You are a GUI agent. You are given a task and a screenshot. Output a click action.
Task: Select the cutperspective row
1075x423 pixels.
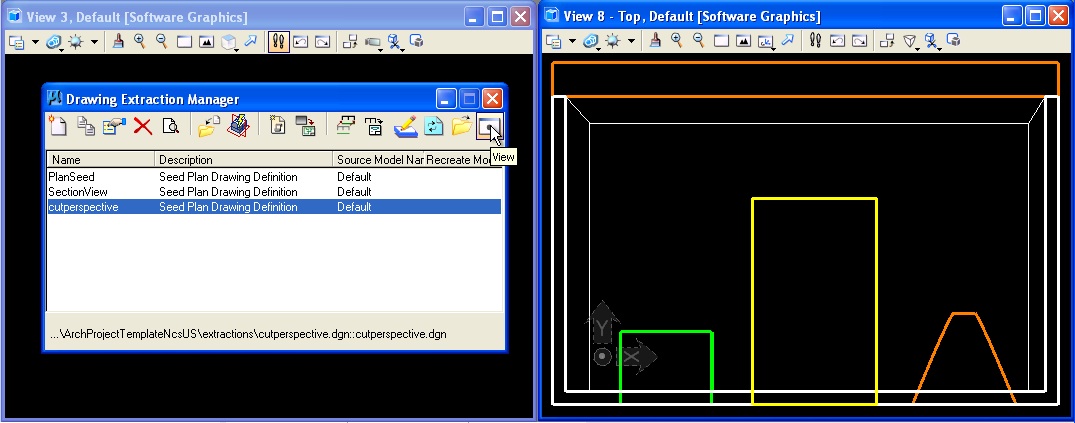click(274, 207)
